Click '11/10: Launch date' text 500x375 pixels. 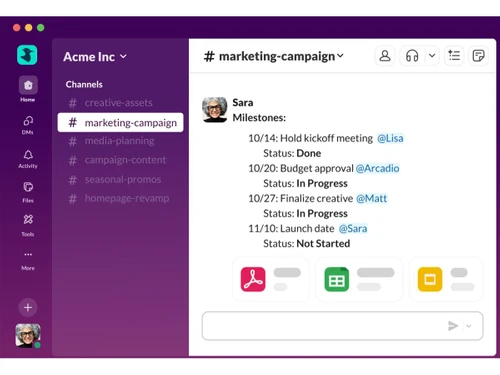point(291,229)
